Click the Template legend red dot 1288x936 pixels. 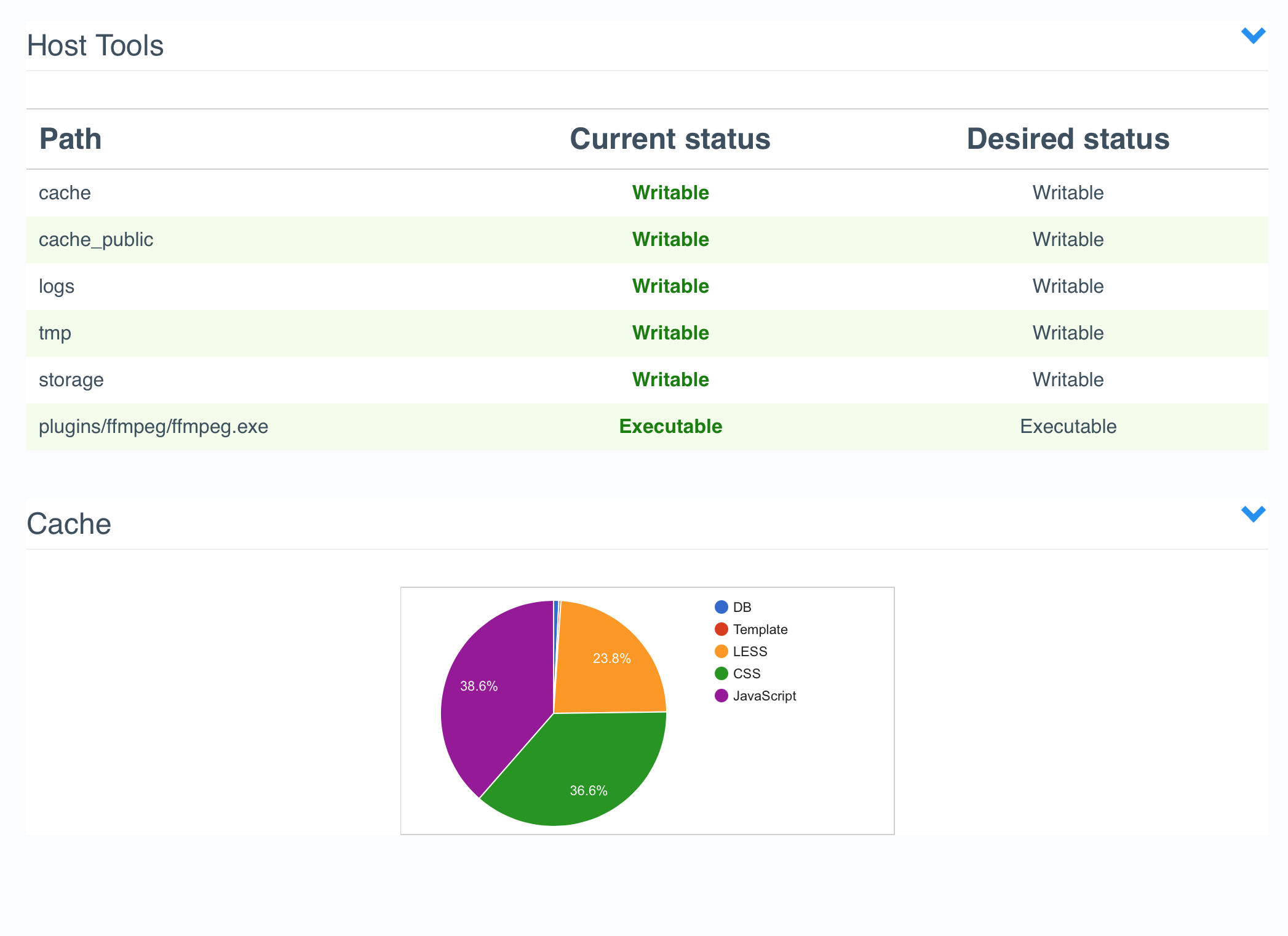(x=721, y=629)
